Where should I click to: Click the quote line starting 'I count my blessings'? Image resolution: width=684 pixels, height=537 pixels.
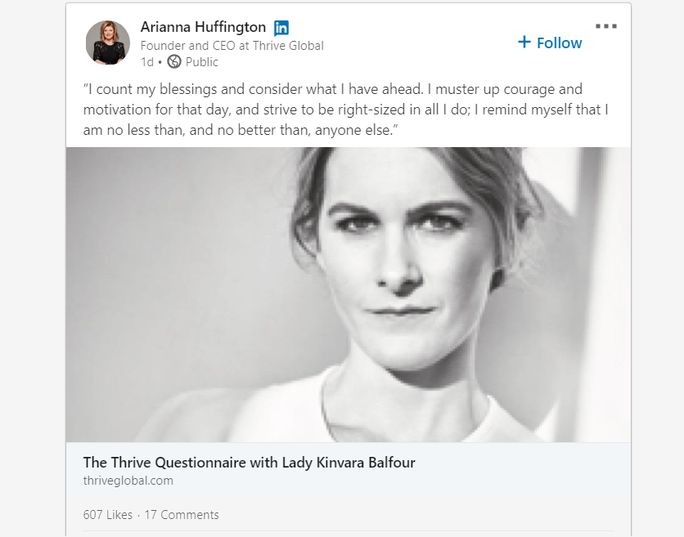[332, 90]
